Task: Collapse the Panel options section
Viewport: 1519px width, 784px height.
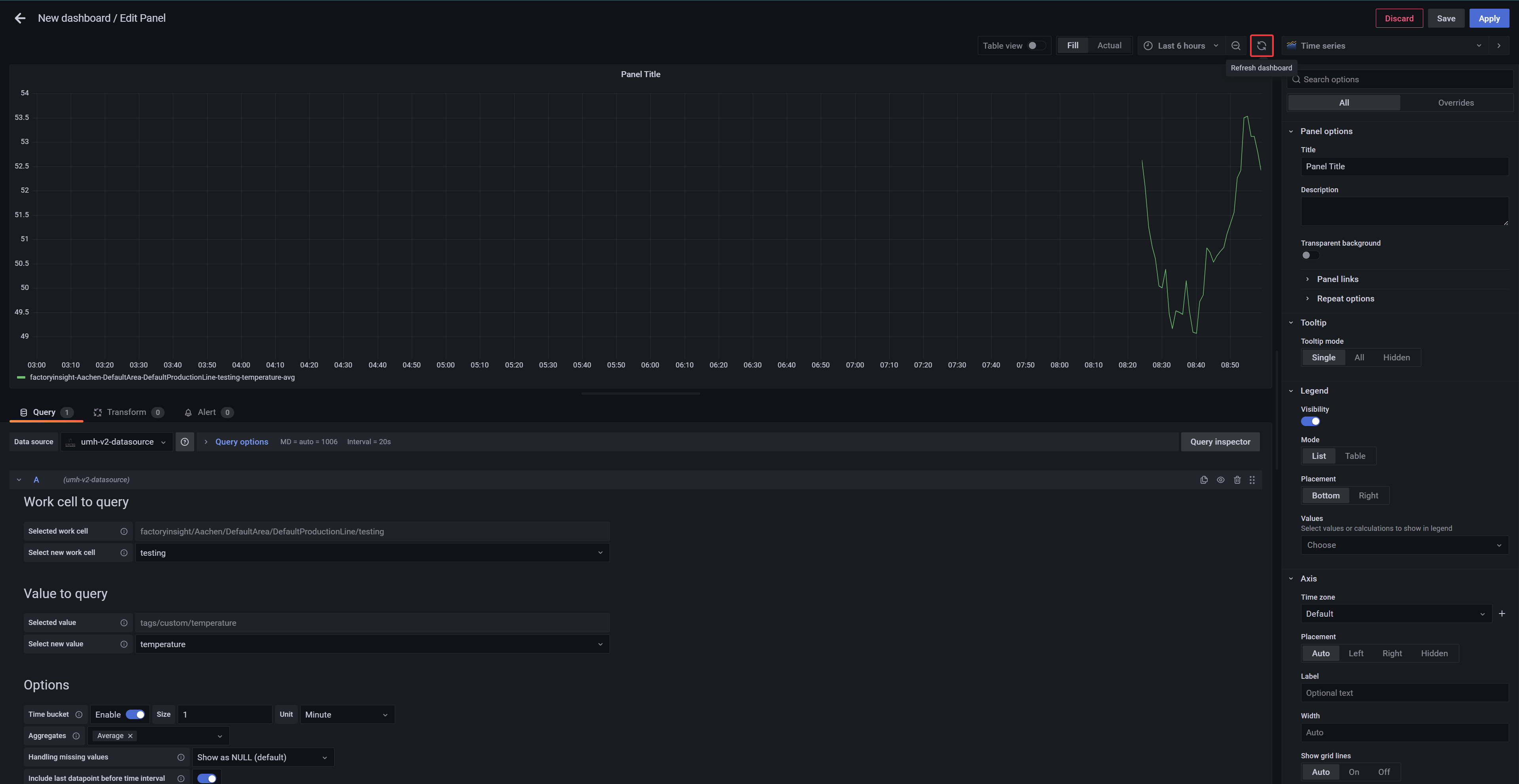Action: pyautogui.click(x=1326, y=131)
